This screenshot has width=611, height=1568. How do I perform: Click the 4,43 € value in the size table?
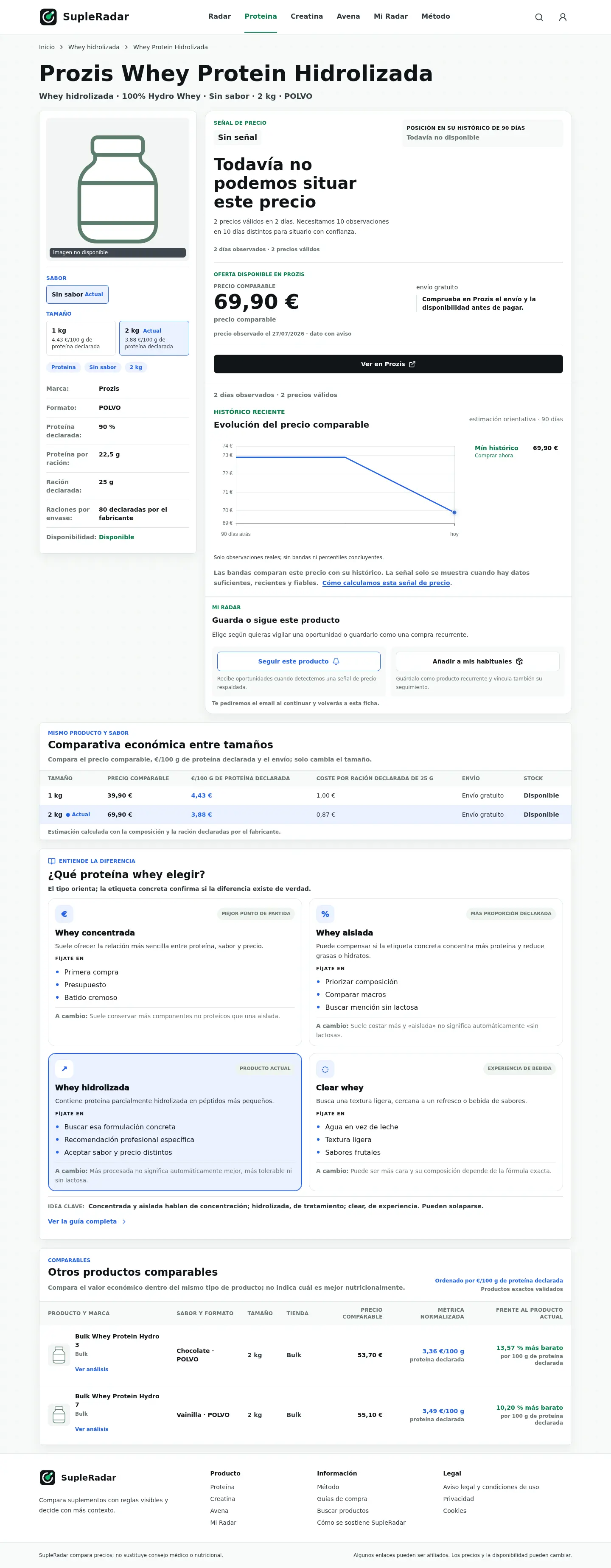(202, 795)
